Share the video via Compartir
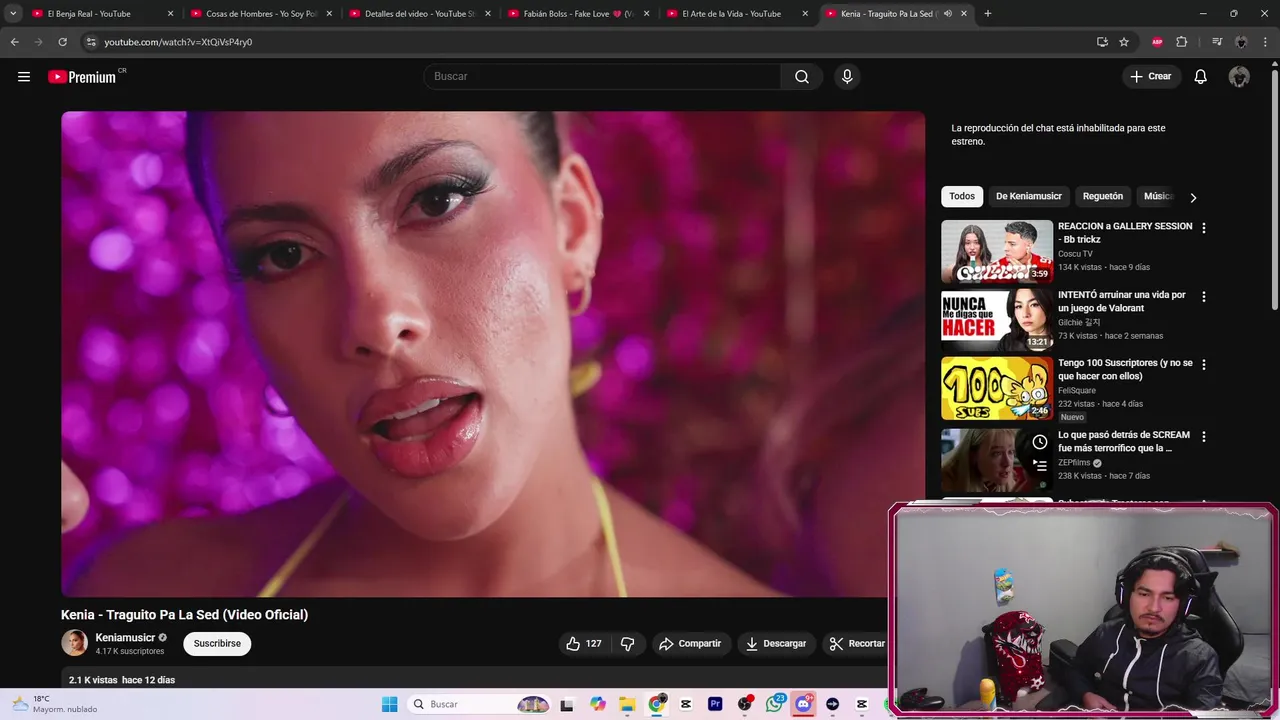The height and width of the screenshot is (720, 1280). pos(690,644)
